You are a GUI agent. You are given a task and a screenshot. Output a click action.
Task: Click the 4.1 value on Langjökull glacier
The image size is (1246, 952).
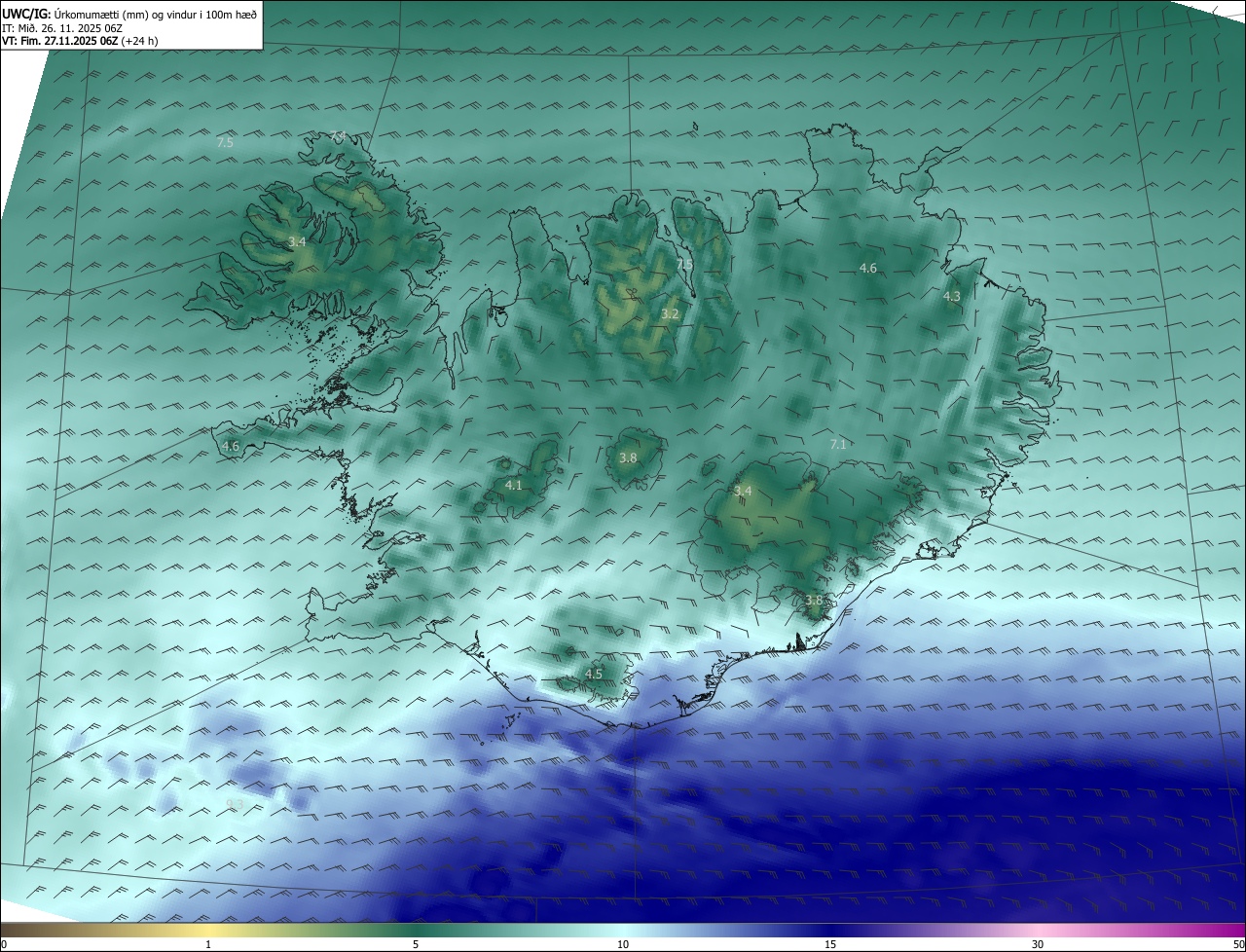tap(514, 485)
